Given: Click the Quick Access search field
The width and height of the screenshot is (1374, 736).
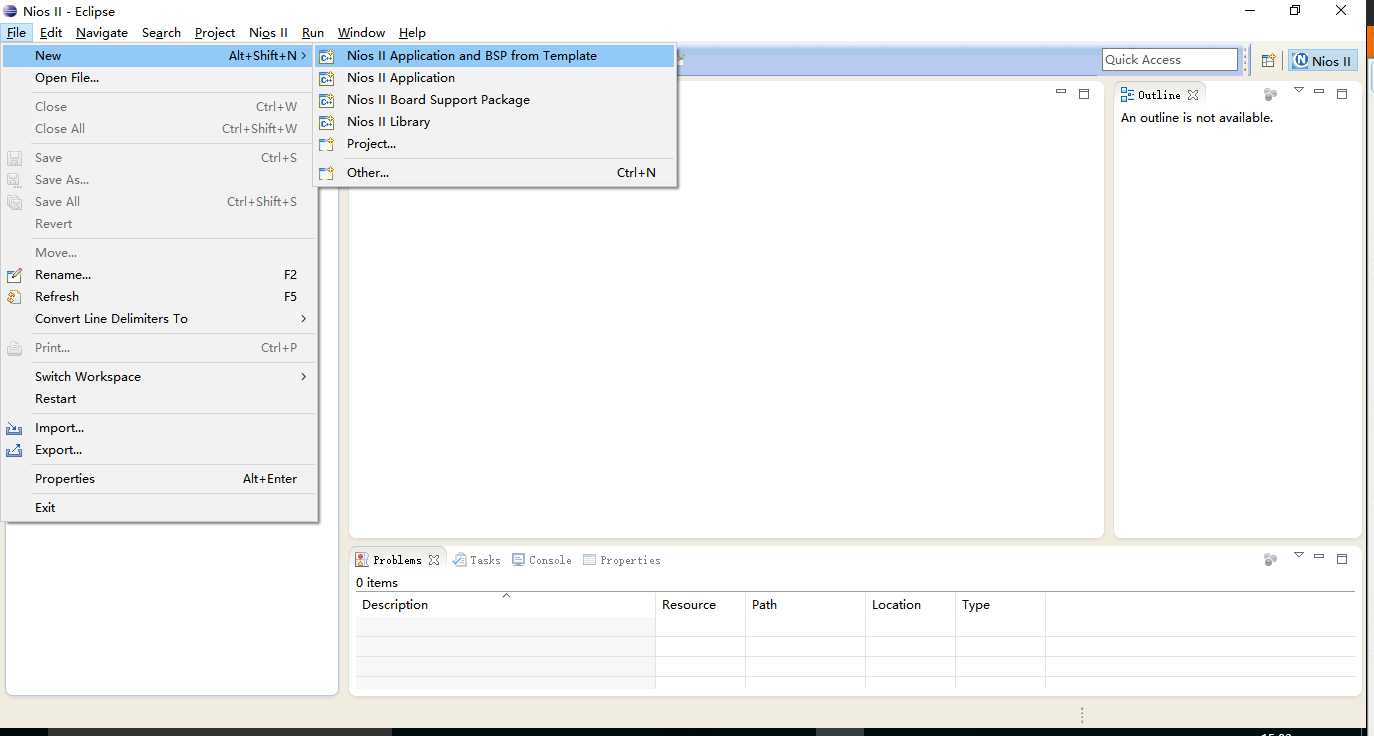Looking at the screenshot, I should point(1170,60).
